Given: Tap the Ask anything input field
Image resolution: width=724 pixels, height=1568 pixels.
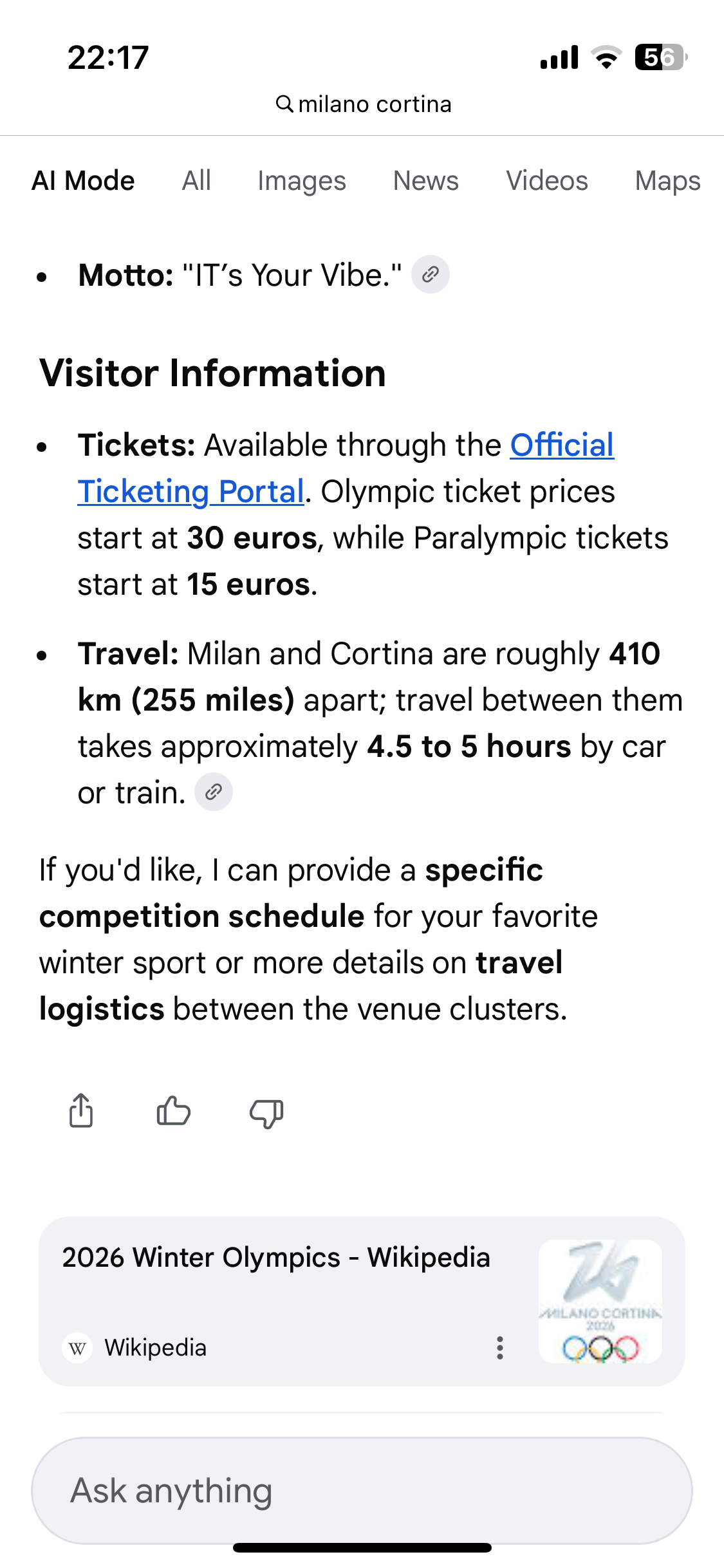Looking at the screenshot, I should click(x=362, y=1490).
